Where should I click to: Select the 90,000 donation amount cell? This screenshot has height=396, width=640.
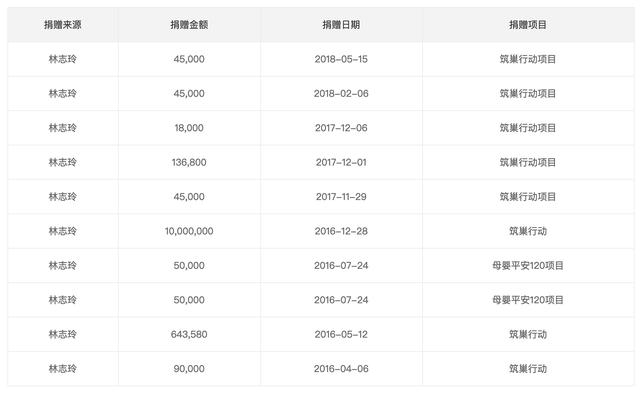point(189,369)
